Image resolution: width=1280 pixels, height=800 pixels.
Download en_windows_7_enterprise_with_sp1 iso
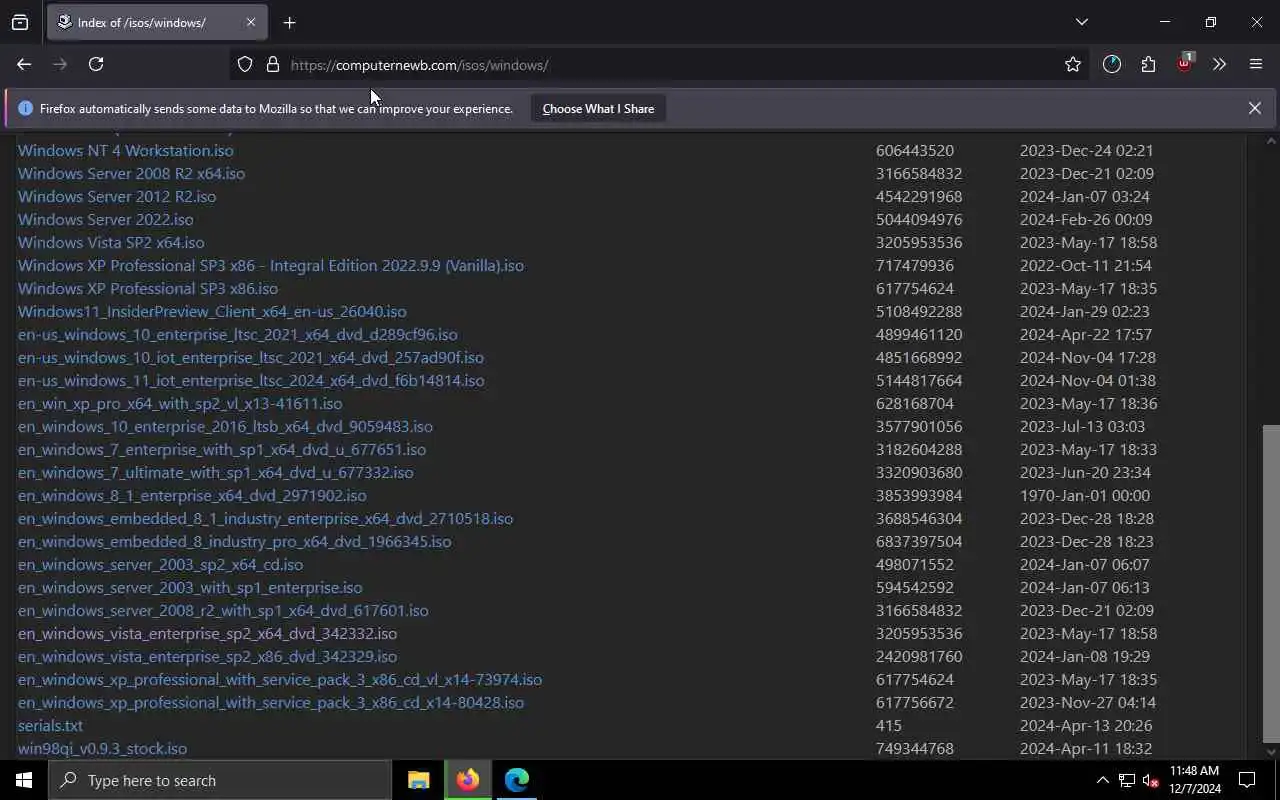(222, 450)
